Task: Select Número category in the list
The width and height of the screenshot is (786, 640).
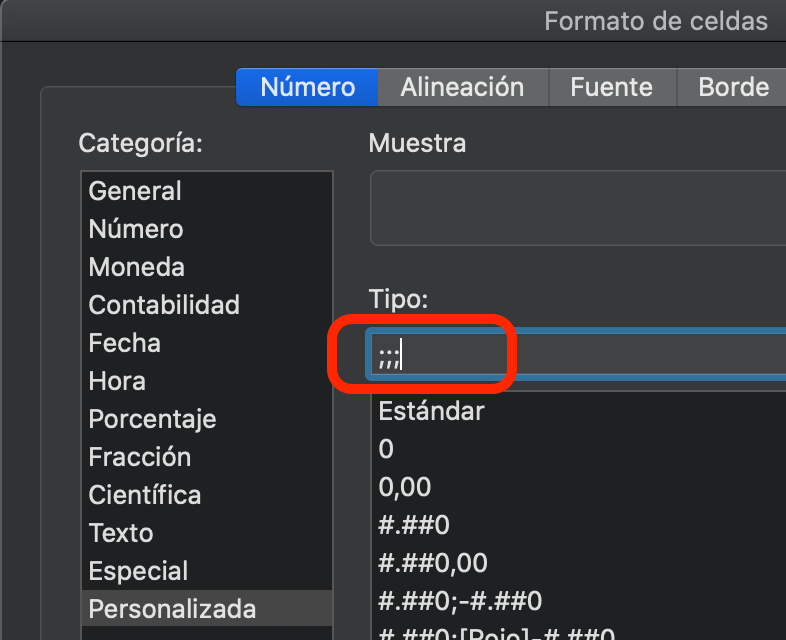Action: click(x=207, y=229)
